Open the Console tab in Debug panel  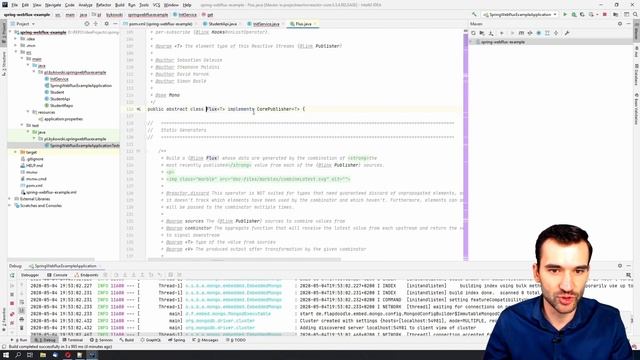57,276
